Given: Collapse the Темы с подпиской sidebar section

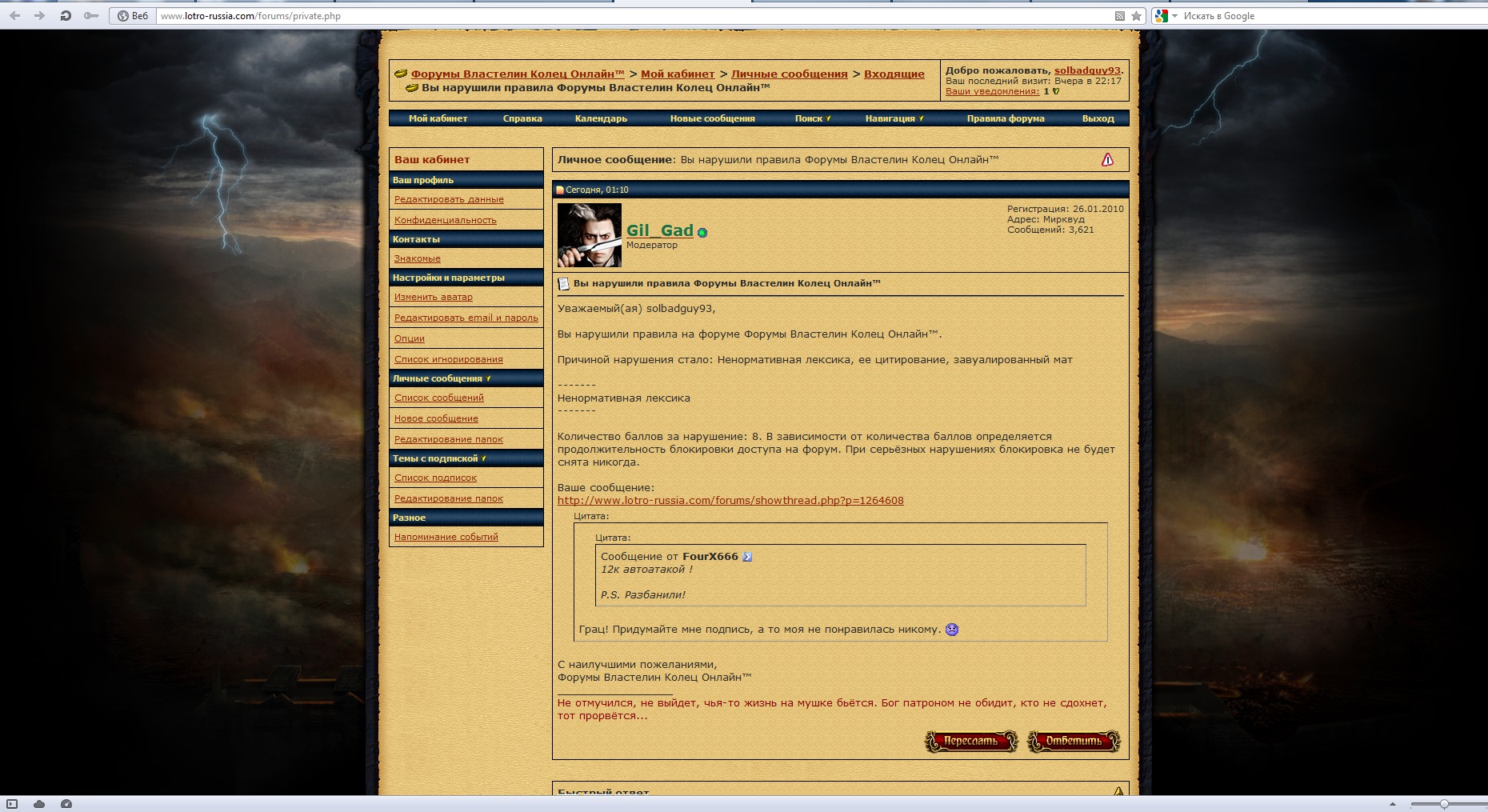Looking at the screenshot, I should coord(483,458).
